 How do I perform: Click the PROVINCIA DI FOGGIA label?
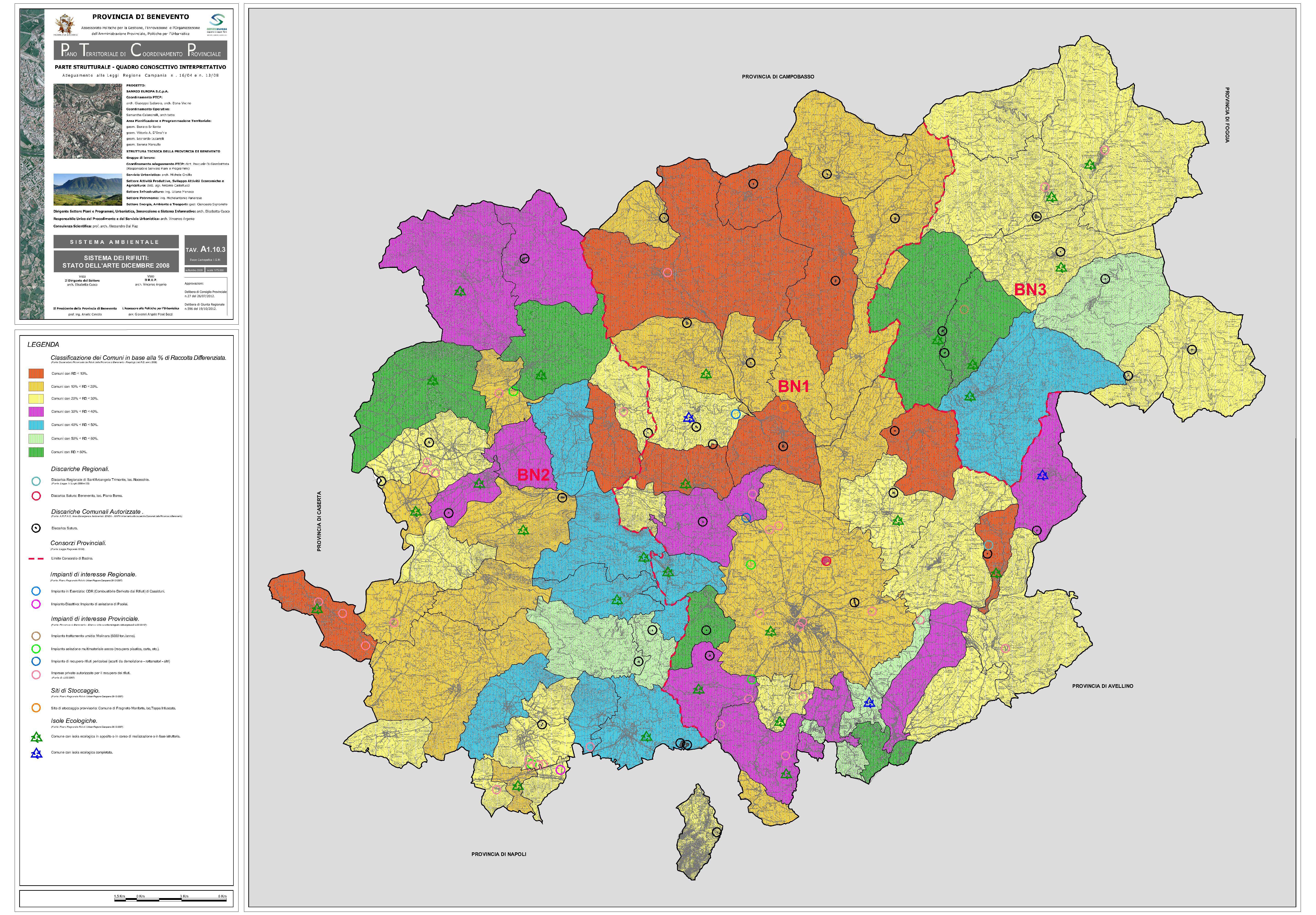tap(1227, 115)
